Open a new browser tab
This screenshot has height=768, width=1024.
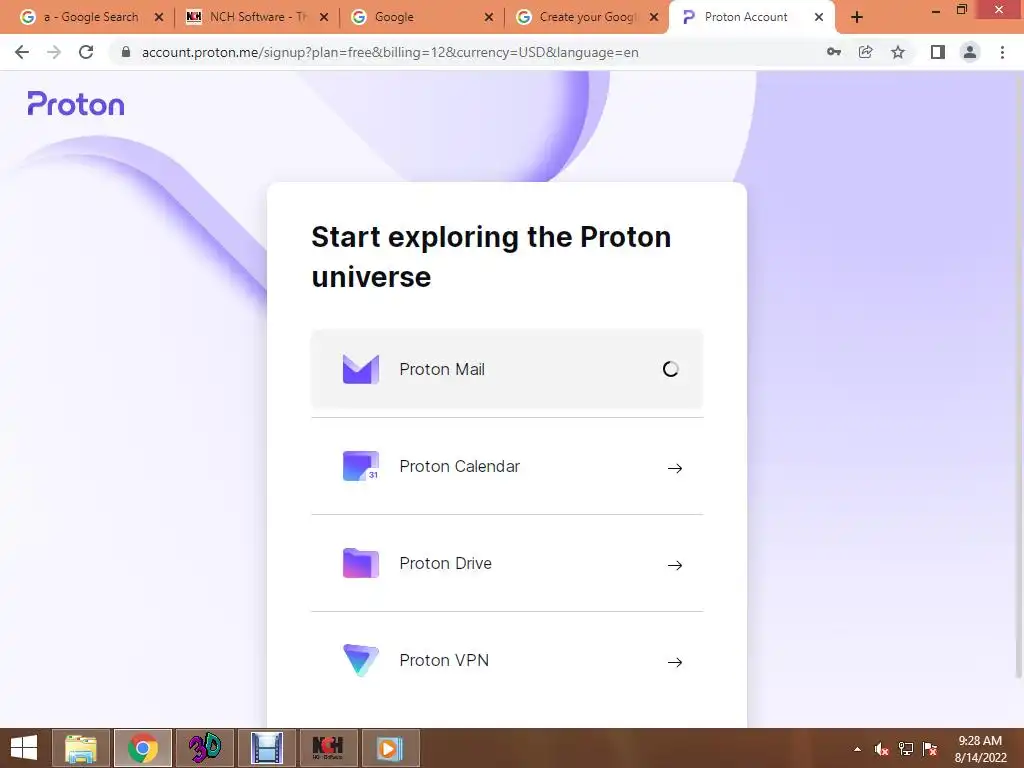[x=857, y=18]
